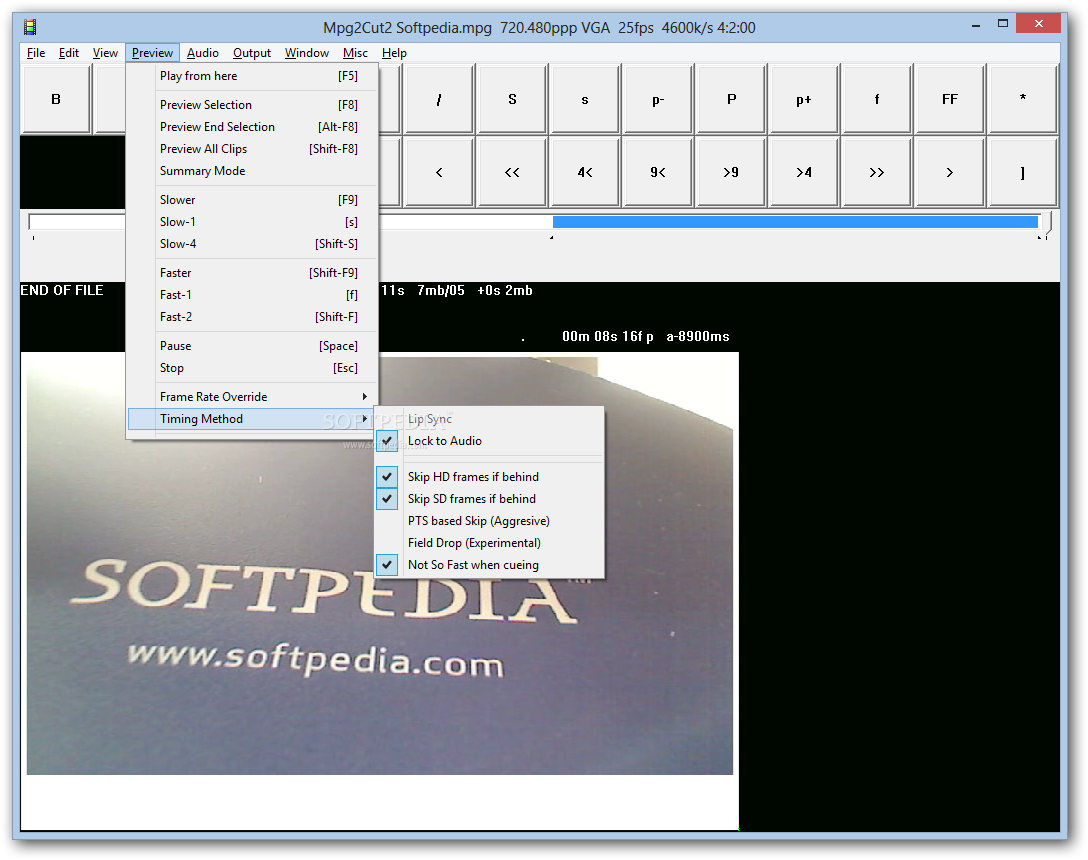Jump back with the << button
Viewport: 1088px width, 860px height.
click(x=512, y=172)
